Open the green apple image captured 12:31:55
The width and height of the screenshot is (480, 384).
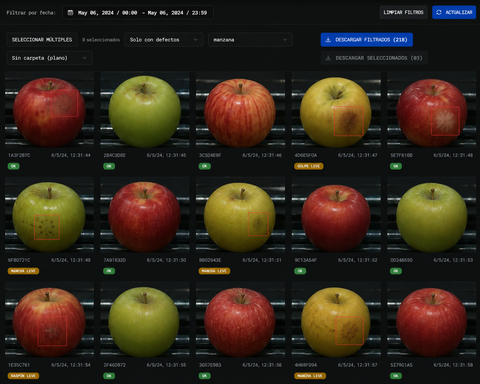point(145,320)
